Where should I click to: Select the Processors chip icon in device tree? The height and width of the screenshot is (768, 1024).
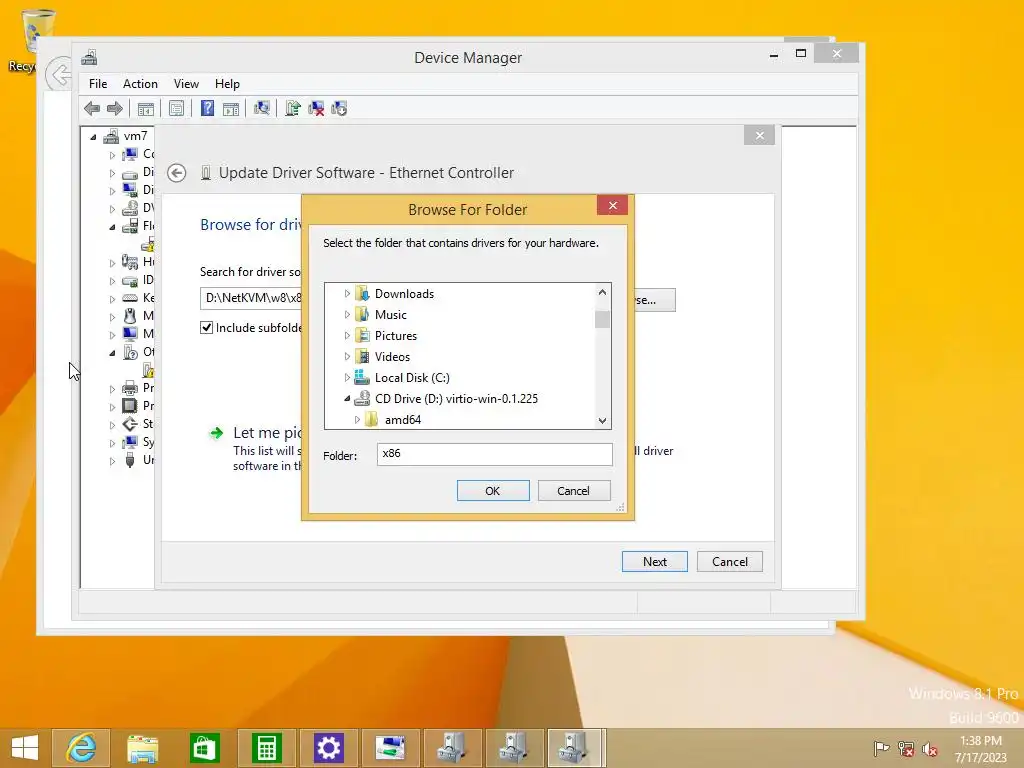point(130,406)
